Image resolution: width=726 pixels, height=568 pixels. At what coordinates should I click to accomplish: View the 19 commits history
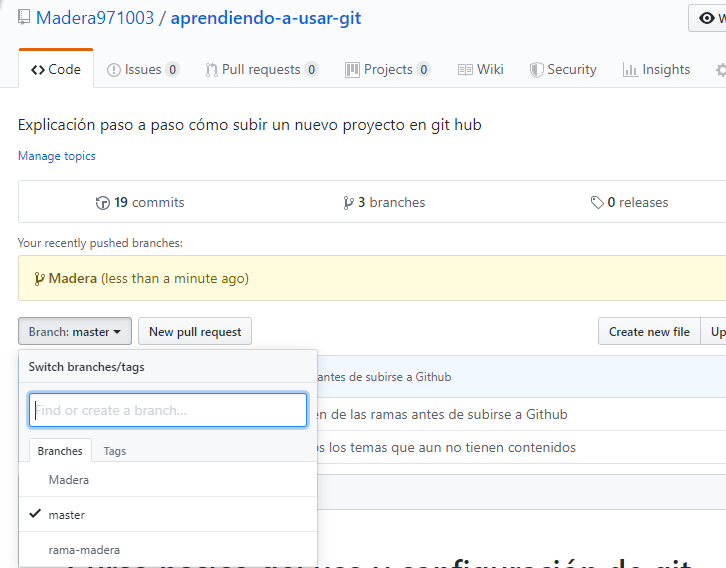(x=140, y=202)
